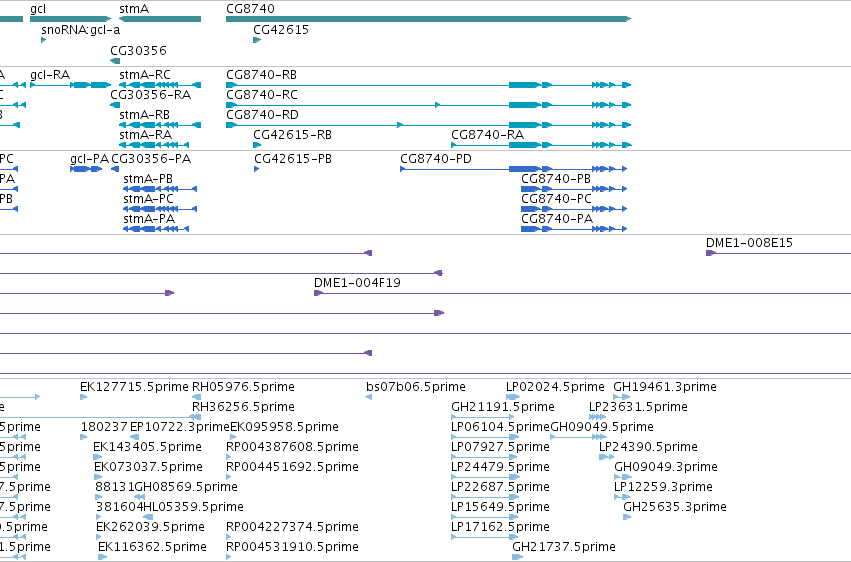Select EST GH09049.3prime
Viewport: 851px width, 562px height.
pos(666,467)
